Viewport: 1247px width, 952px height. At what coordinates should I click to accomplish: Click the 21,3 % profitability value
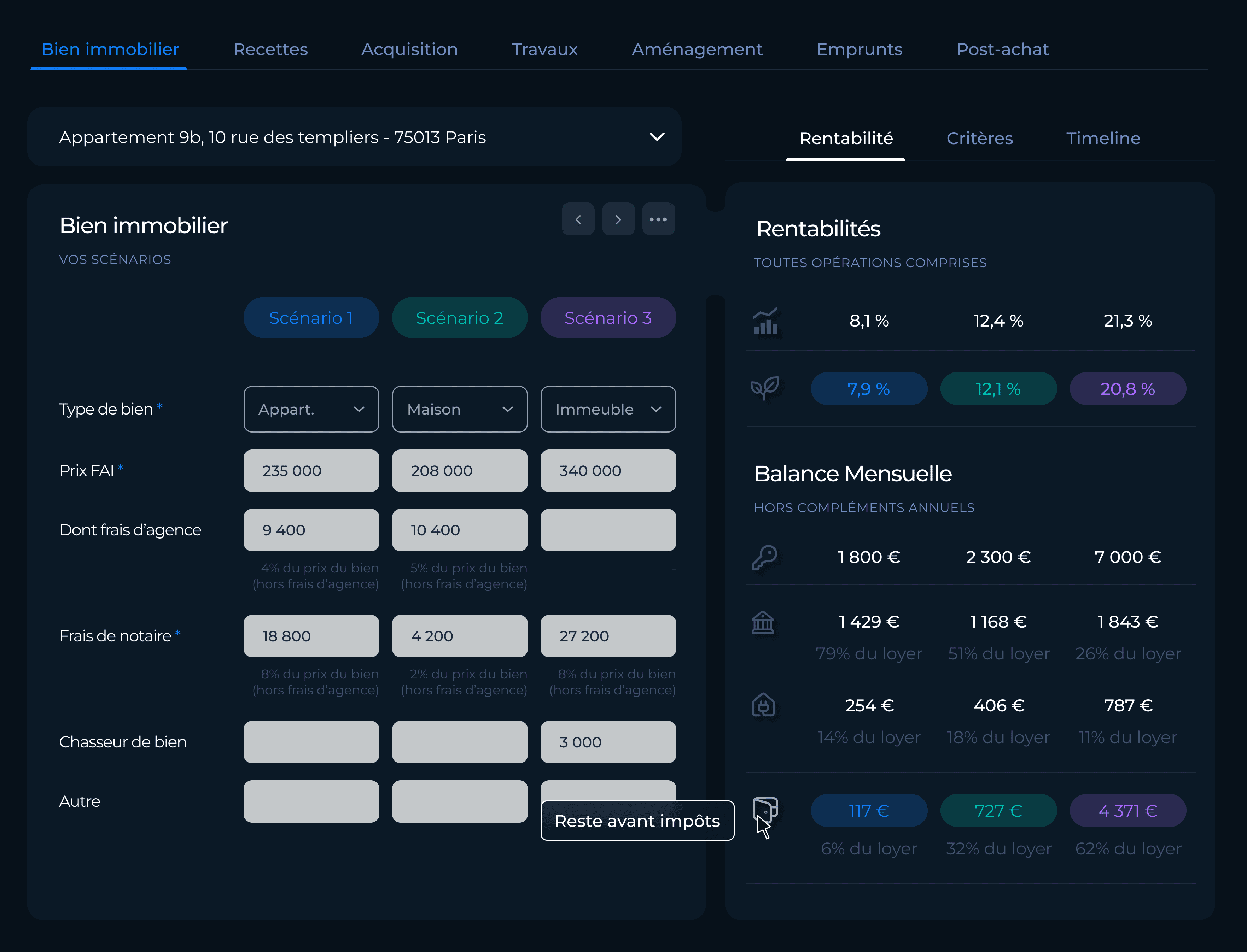[x=1127, y=321]
